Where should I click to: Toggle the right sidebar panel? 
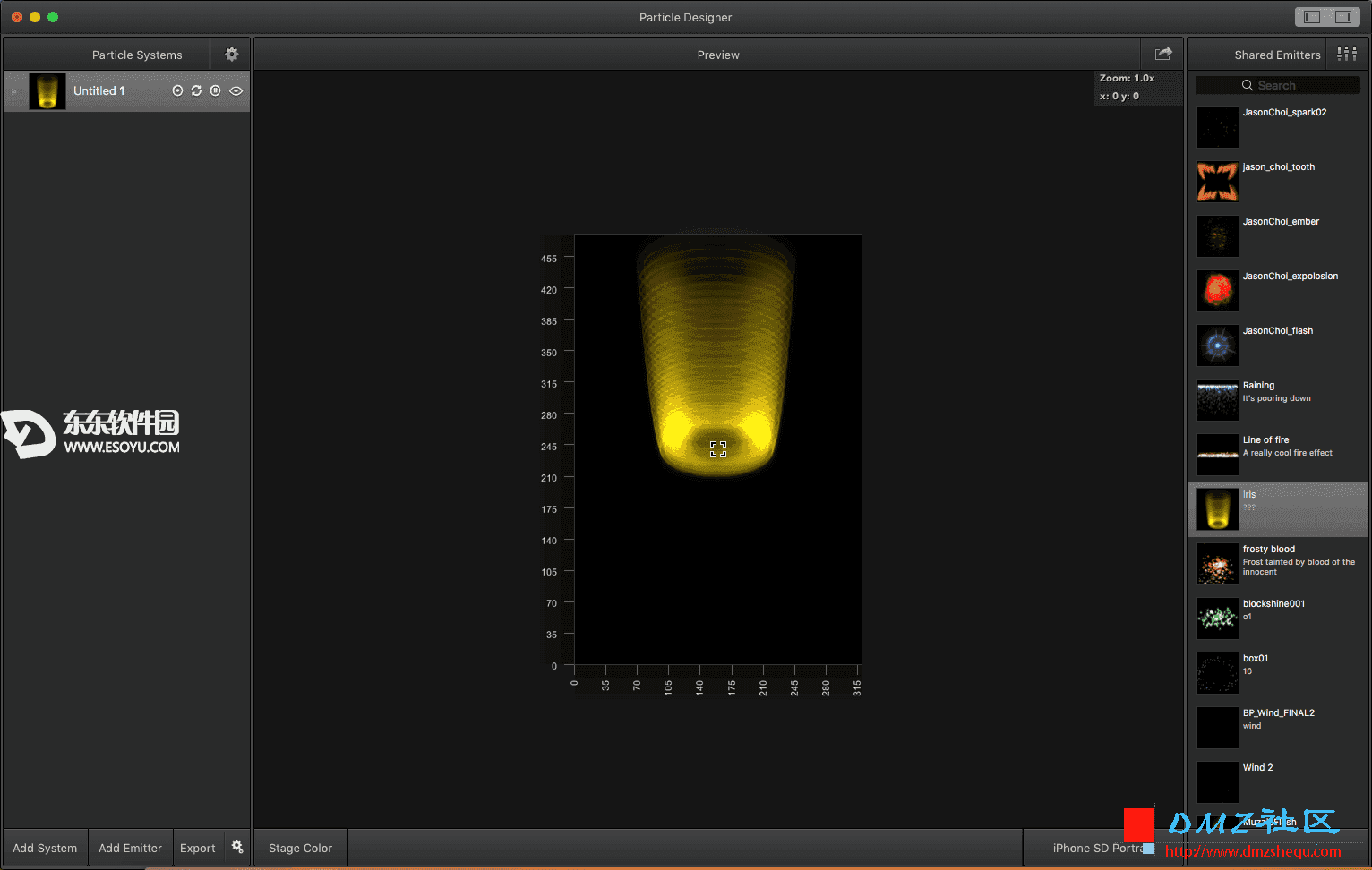point(1343,17)
